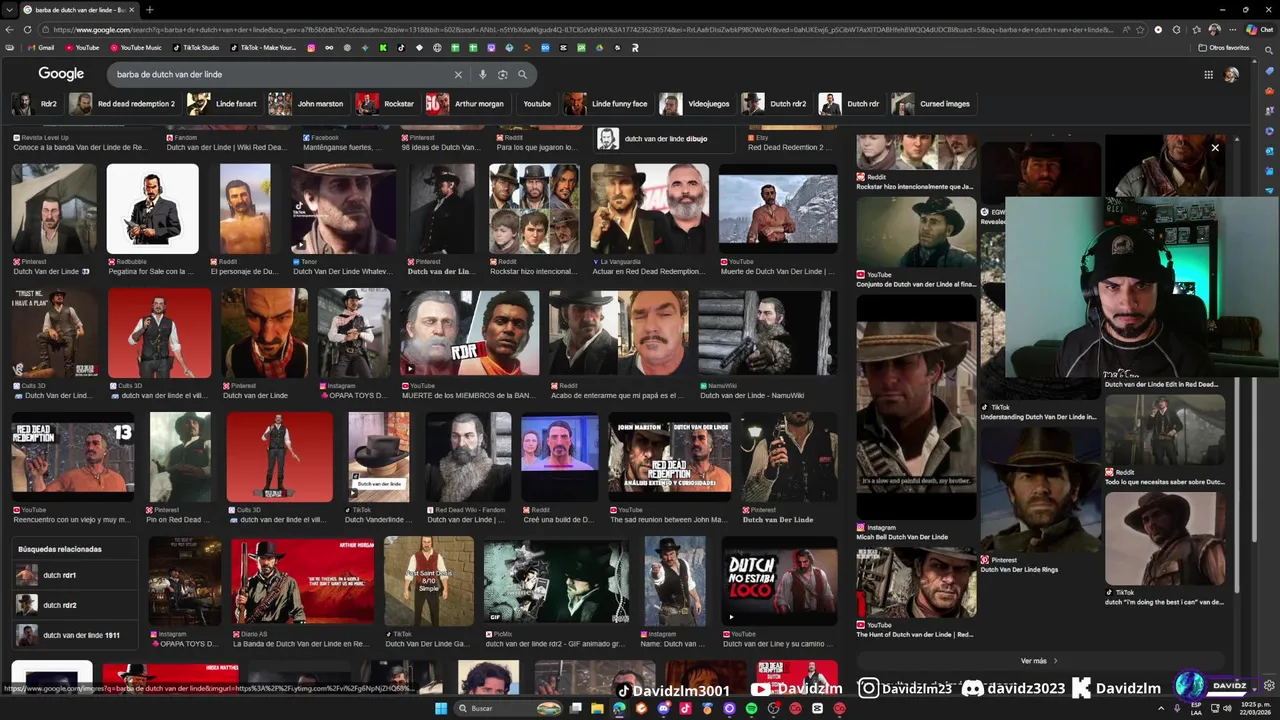Open 'Dutch Van Der Linde Rings' Pinterest image
This screenshot has height=720, width=1280.
pos(1040,489)
